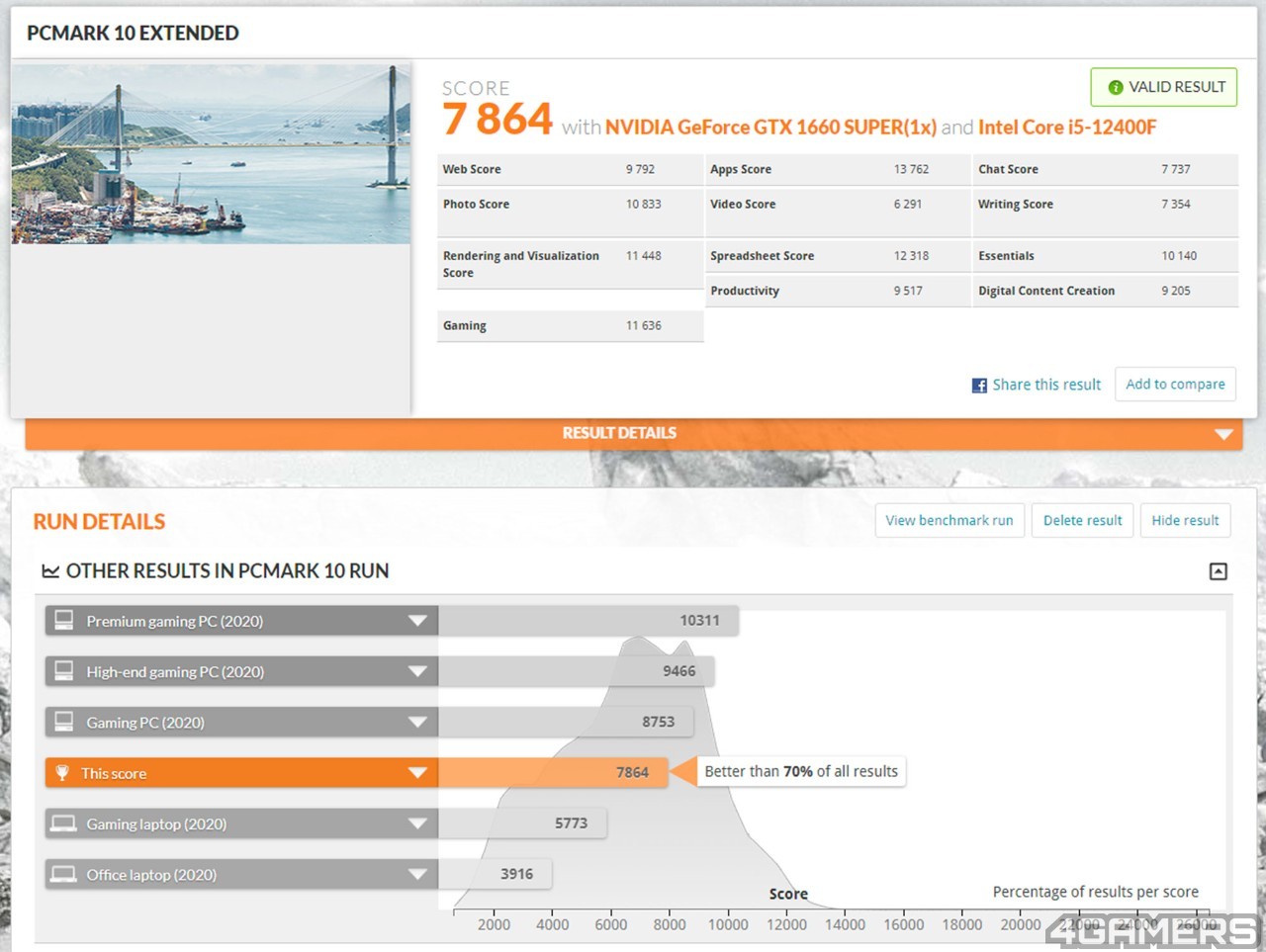Click the Better than 70% of all results tooltip

point(801,771)
